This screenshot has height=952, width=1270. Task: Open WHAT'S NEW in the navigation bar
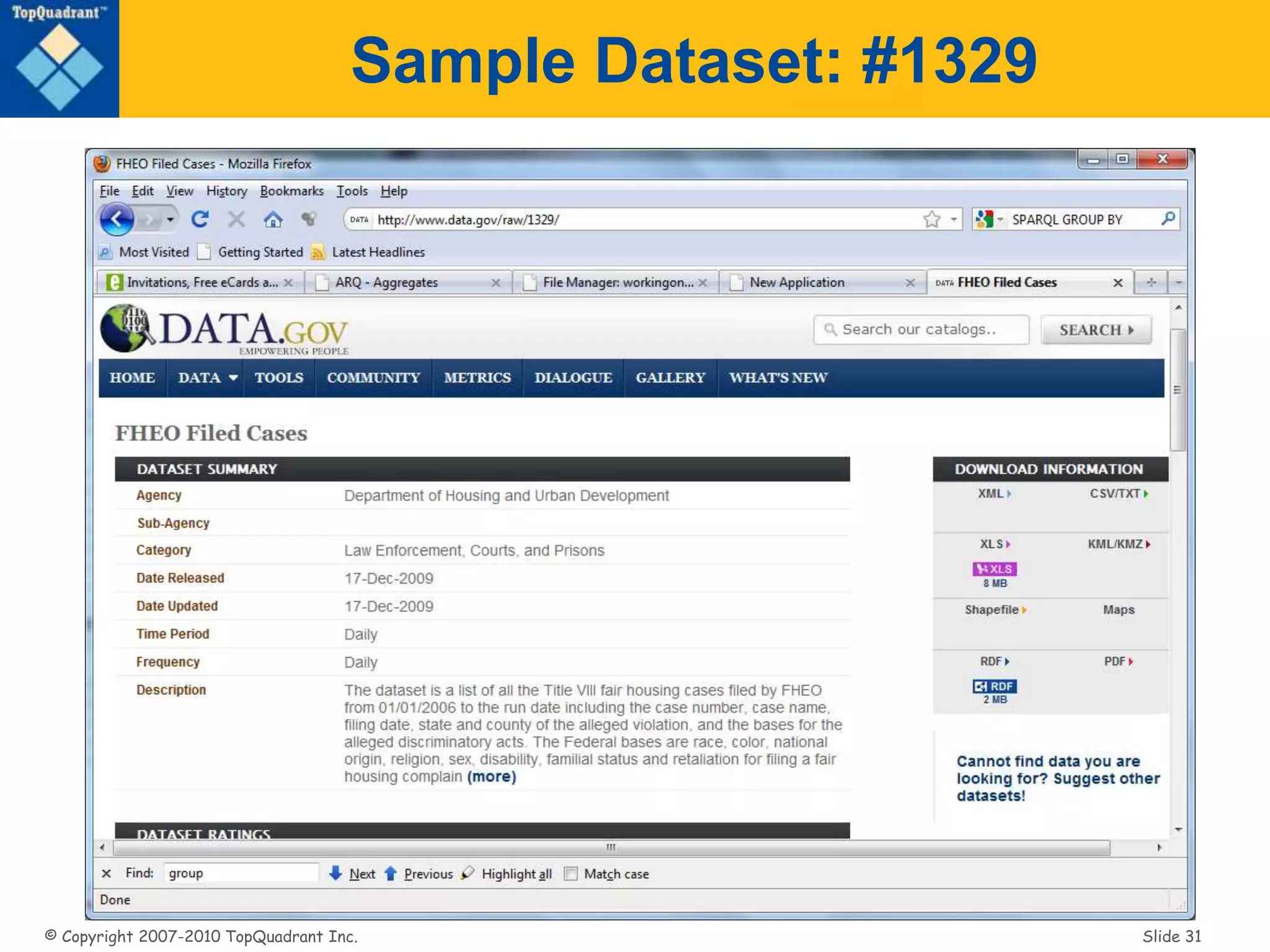778,377
